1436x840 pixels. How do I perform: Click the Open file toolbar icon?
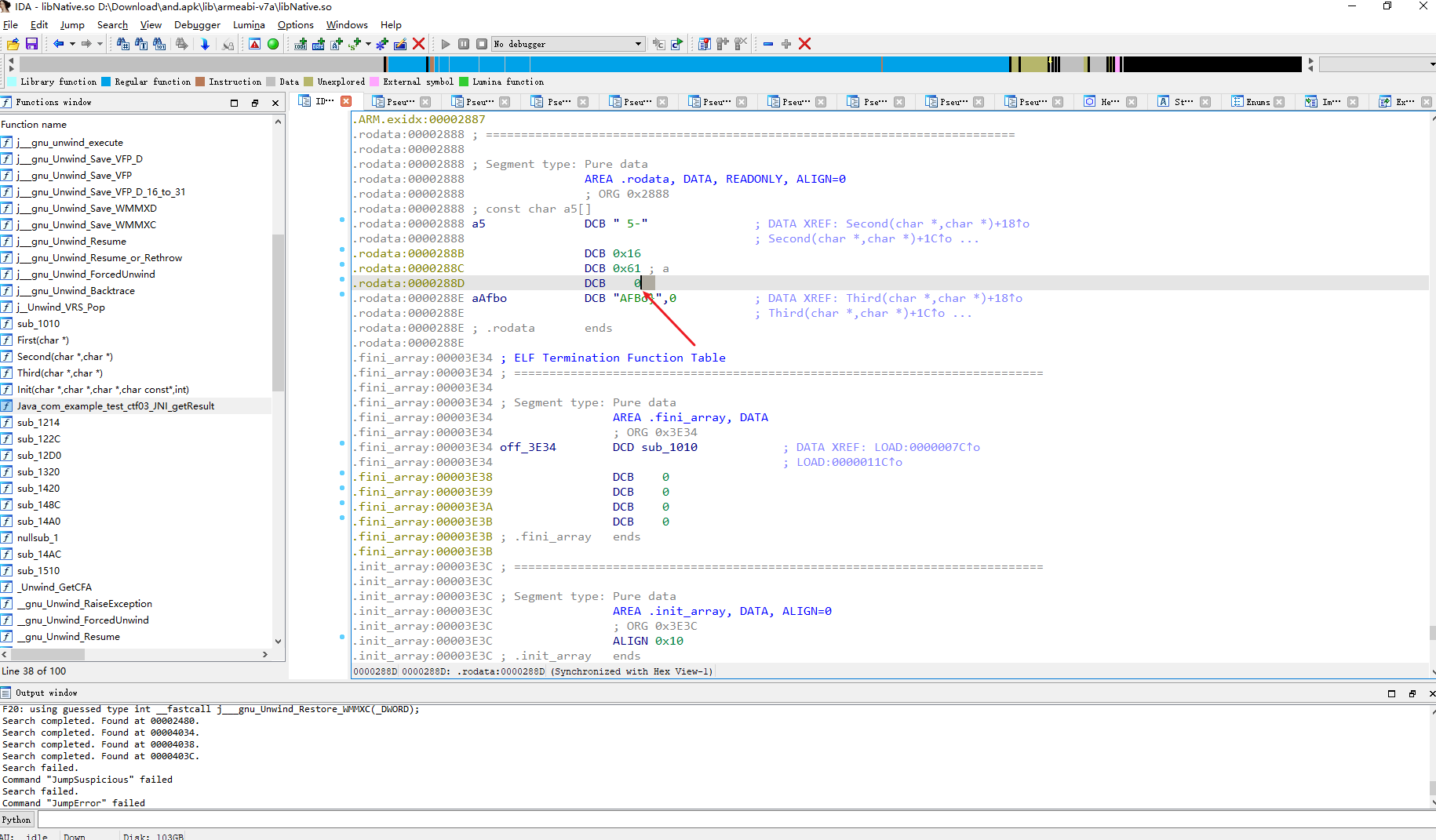click(x=13, y=44)
